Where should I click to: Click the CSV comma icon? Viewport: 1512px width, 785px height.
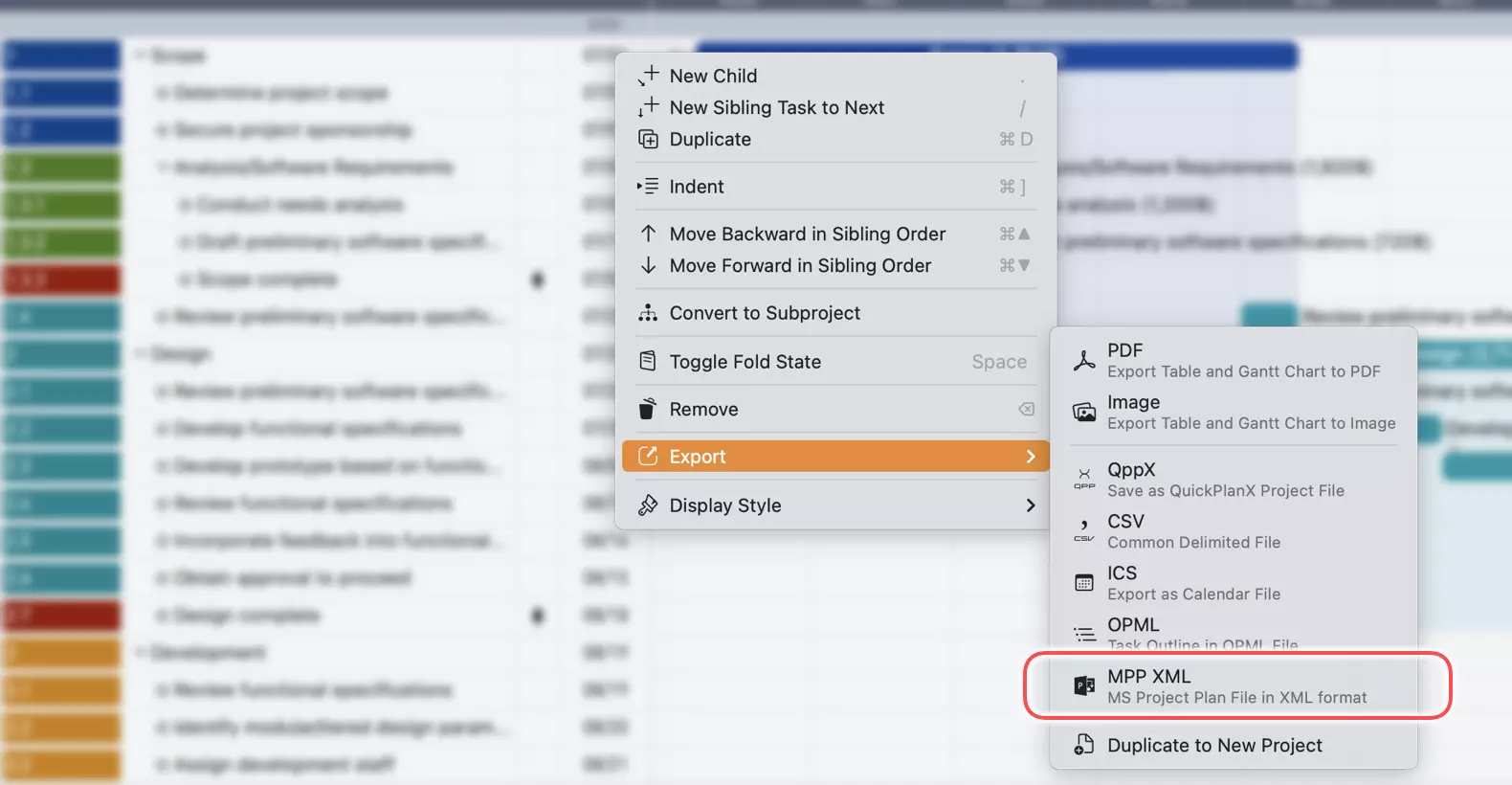[x=1084, y=530]
